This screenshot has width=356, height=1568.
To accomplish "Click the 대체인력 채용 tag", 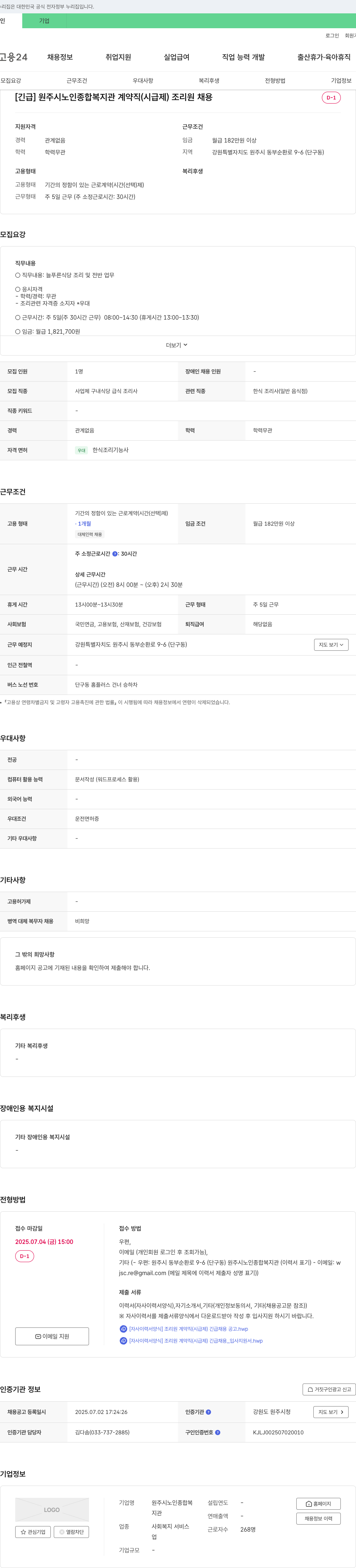I will pyautogui.click(x=89, y=535).
